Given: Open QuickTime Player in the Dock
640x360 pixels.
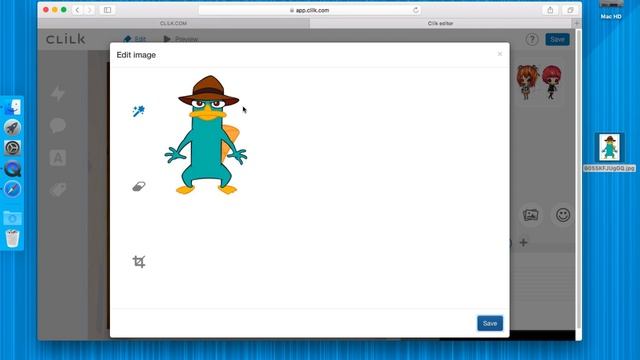Looking at the screenshot, I should [x=12, y=169].
